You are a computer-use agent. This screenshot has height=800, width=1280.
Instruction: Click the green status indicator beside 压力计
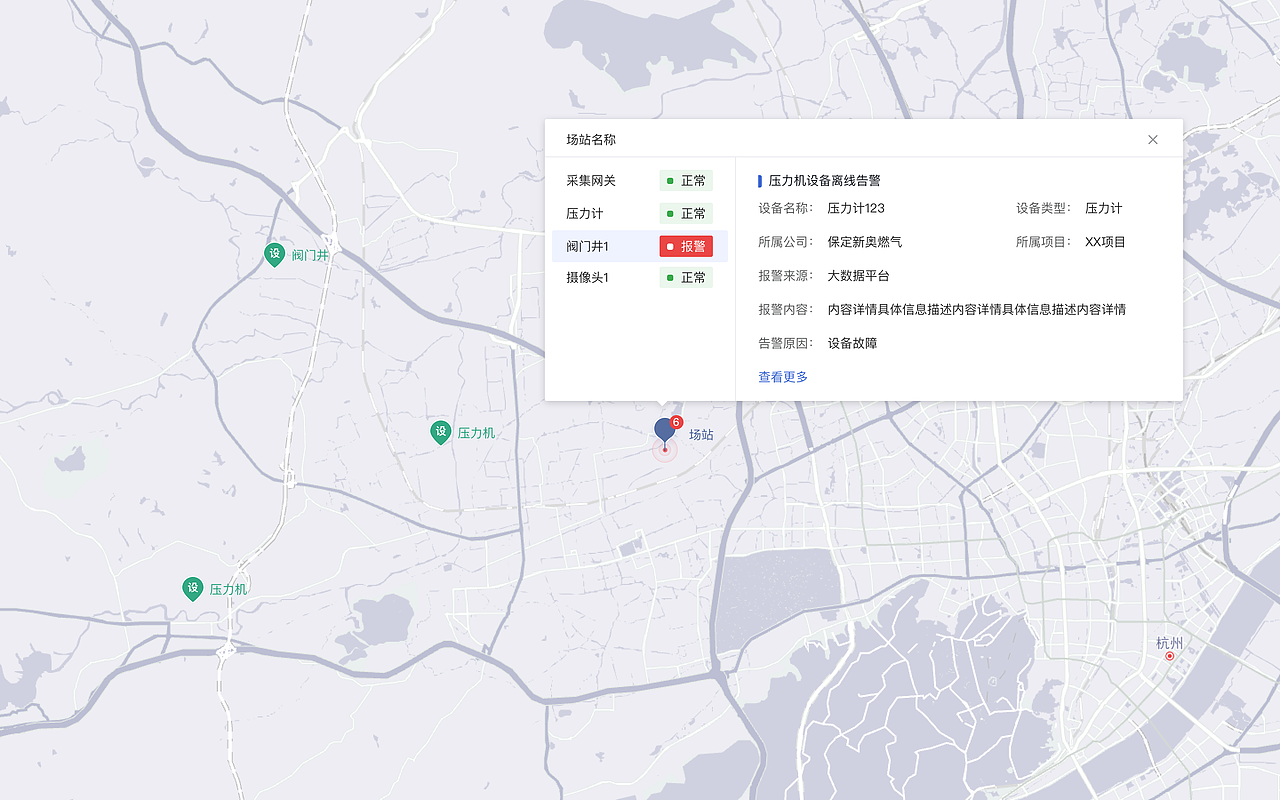[670, 213]
